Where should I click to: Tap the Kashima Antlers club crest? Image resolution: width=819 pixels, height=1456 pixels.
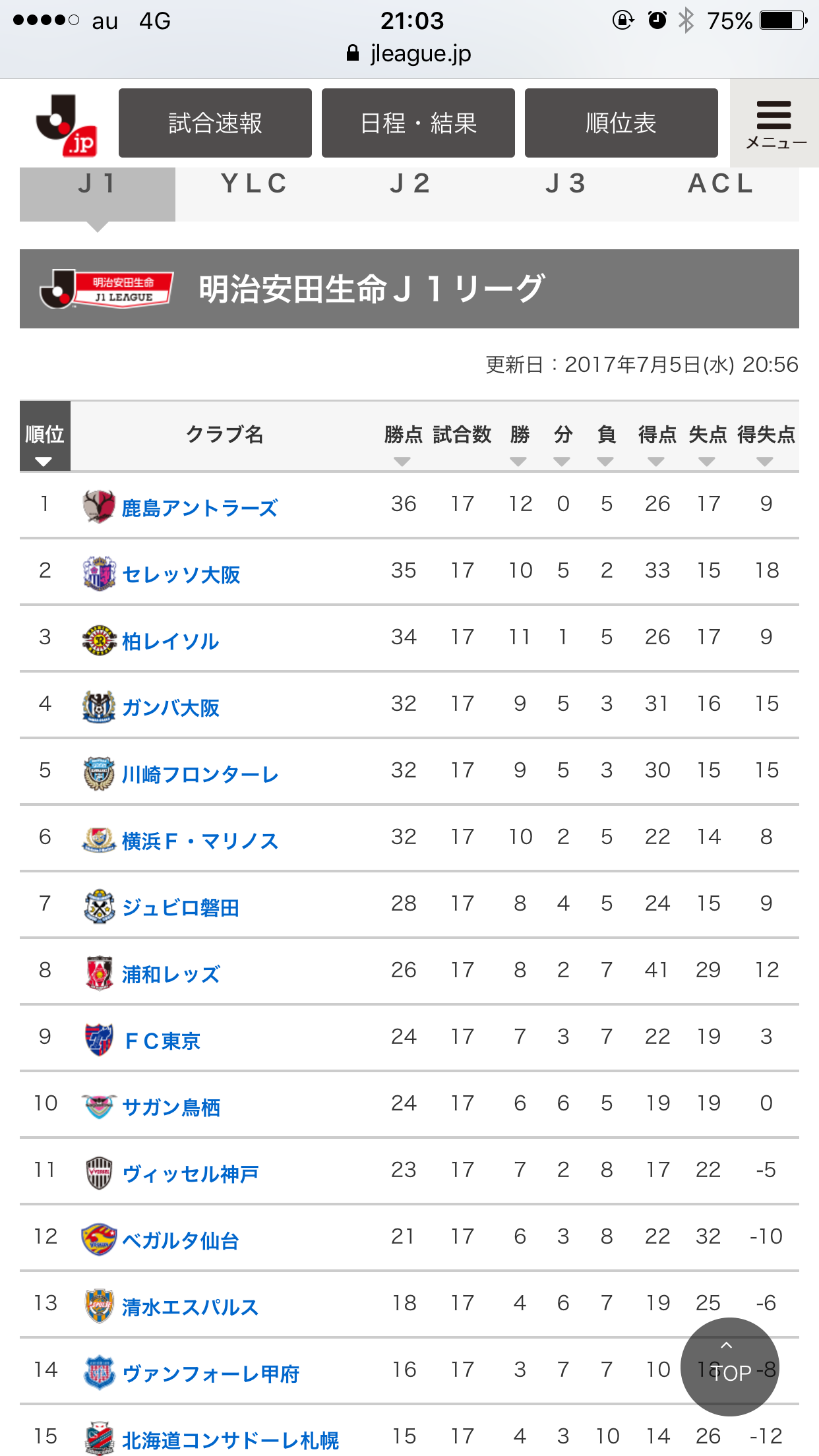[x=99, y=506]
